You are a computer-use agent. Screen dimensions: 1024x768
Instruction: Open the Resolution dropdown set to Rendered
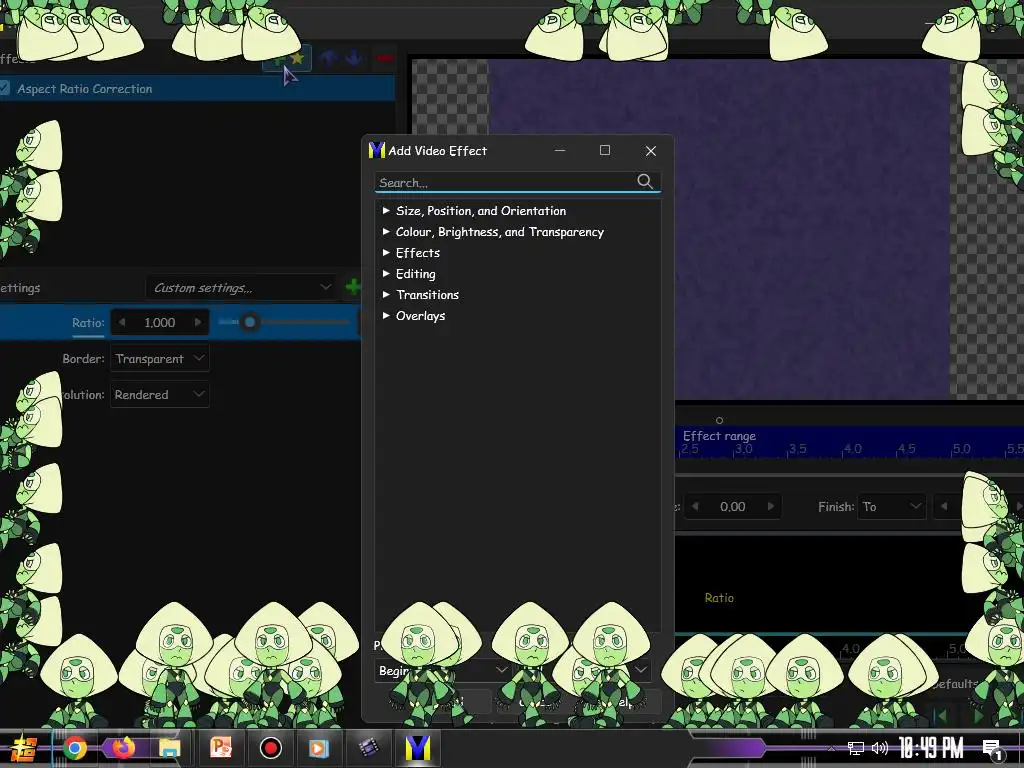[x=159, y=394]
